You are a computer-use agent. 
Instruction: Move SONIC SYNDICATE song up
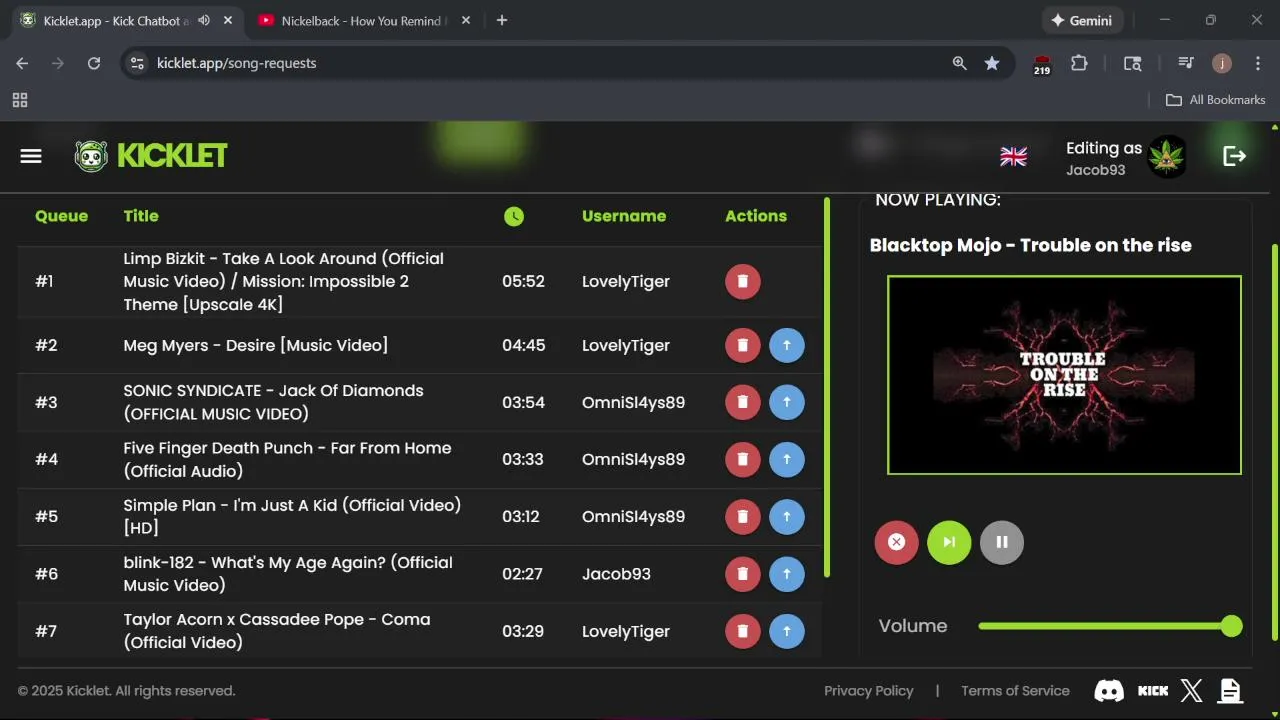point(787,402)
